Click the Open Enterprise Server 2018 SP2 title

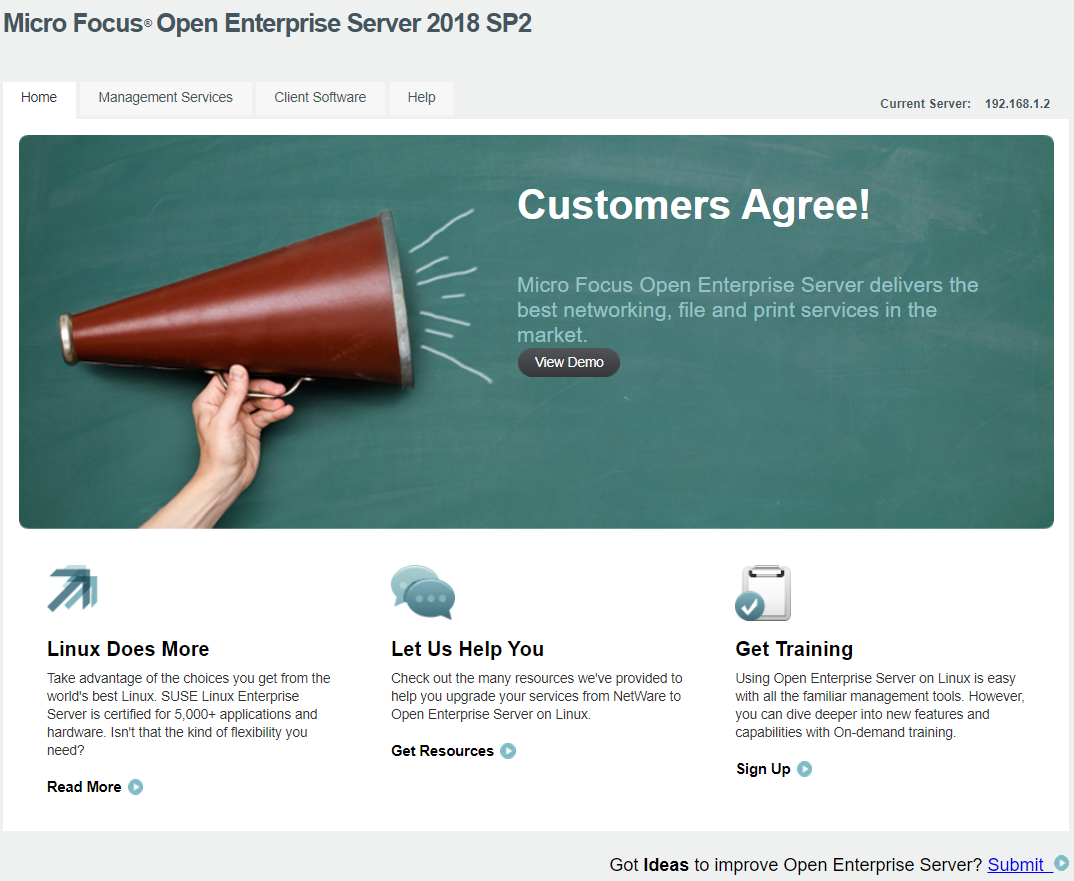[268, 23]
